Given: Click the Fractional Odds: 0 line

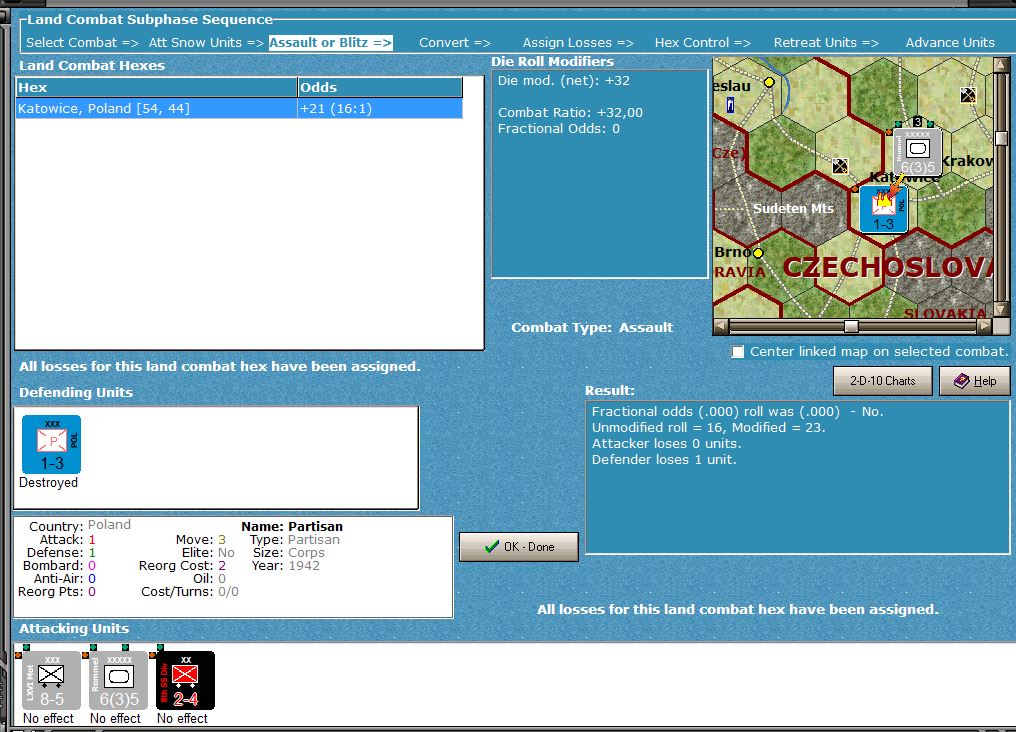Looking at the screenshot, I should pos(559,129).
